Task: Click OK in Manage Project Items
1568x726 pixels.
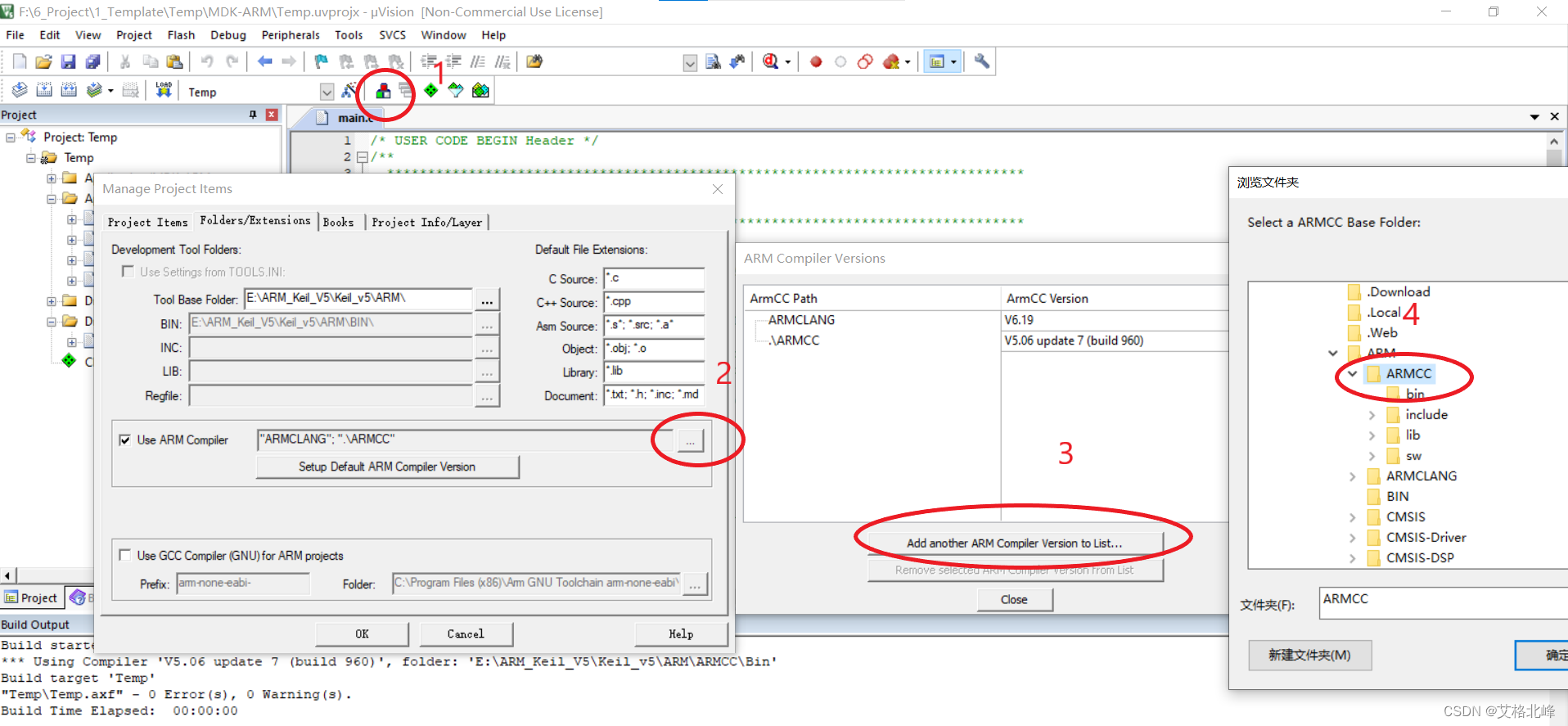Action: 362,634
